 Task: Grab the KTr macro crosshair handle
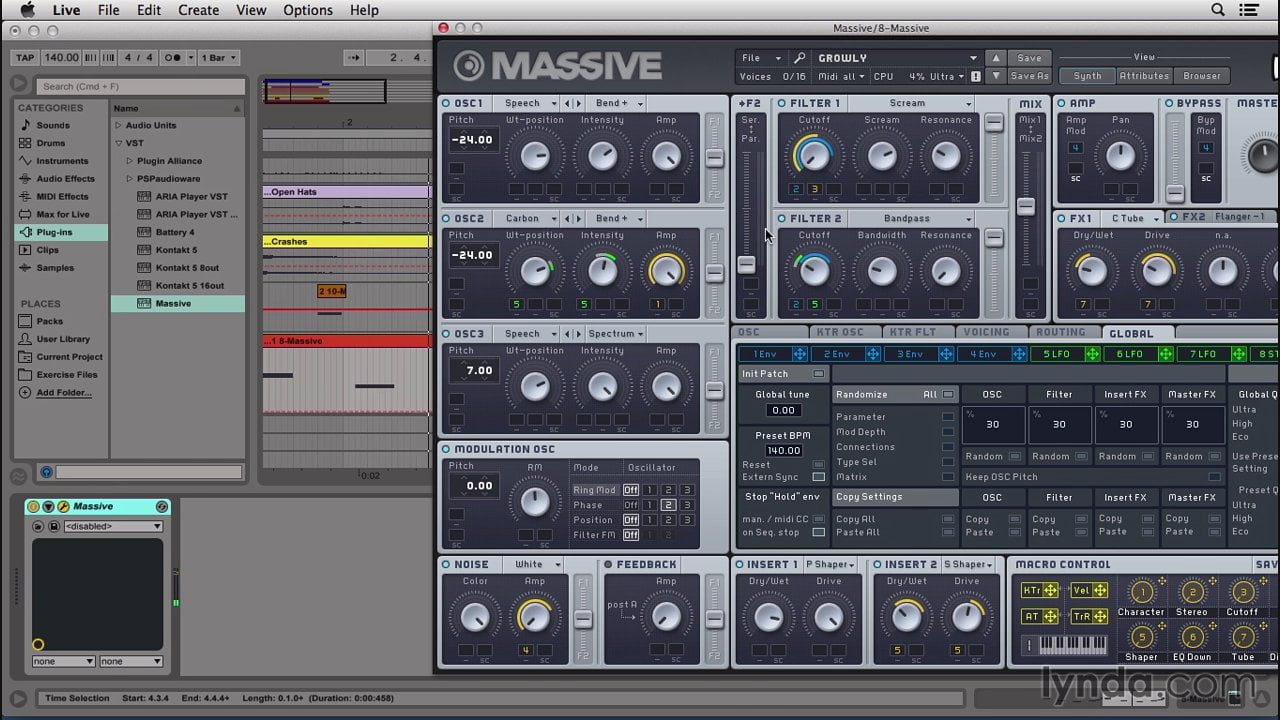coord(1051,590)
